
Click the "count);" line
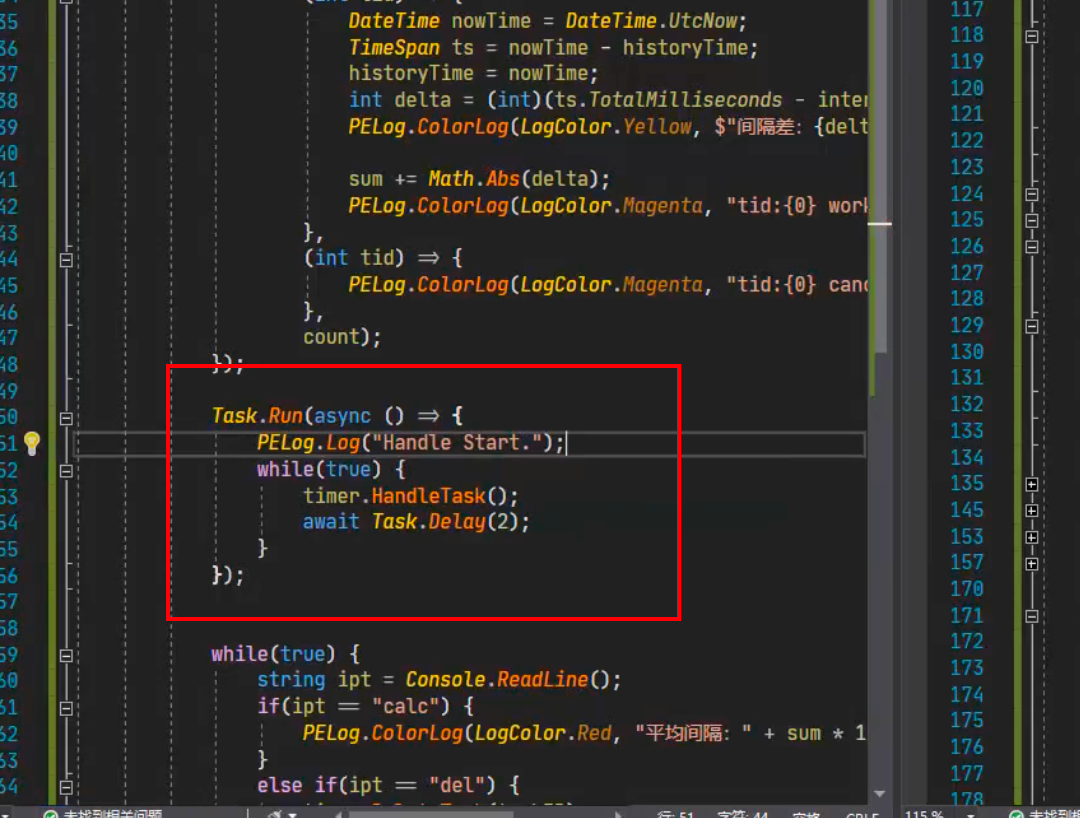tap(342, 337)
